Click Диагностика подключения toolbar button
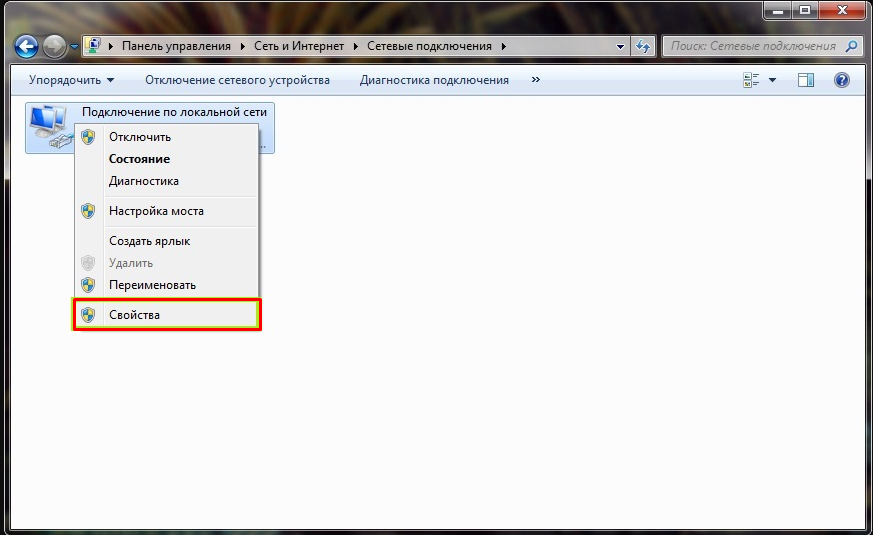Viewport: 873px width, 535px height. tap(434, 80)
